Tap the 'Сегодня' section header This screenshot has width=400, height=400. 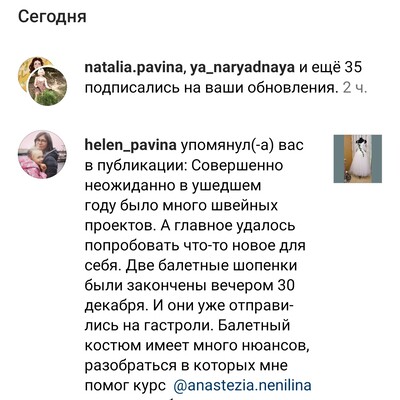coord(52,17)
